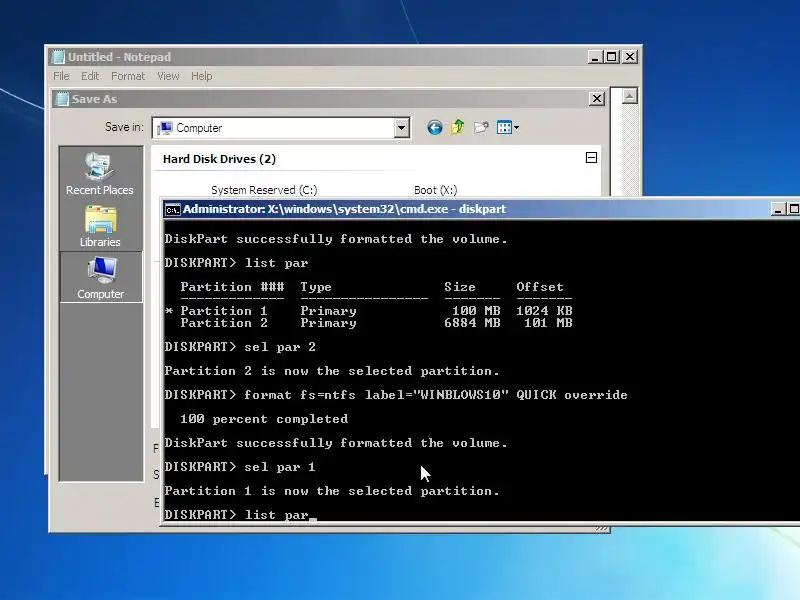The image size is (800, 600).
Task: Minimize the Notepad window
Action: 594,57
